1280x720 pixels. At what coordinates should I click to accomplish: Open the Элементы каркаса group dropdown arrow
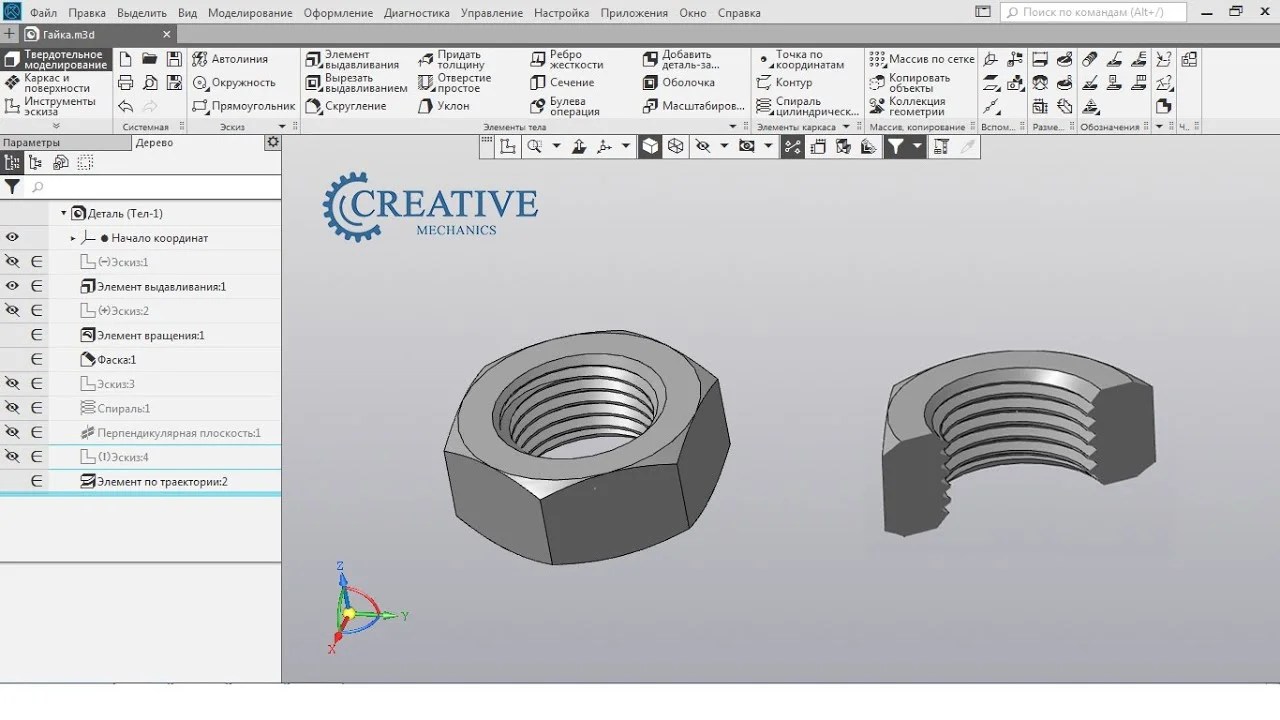pyautogui.click(x=846, y=127)
